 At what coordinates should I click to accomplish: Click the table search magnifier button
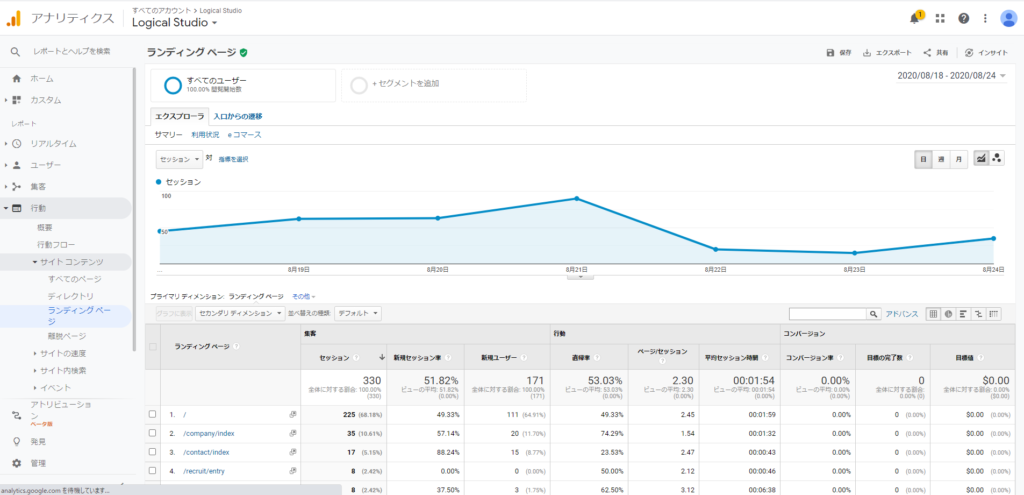tap(873, 314)
